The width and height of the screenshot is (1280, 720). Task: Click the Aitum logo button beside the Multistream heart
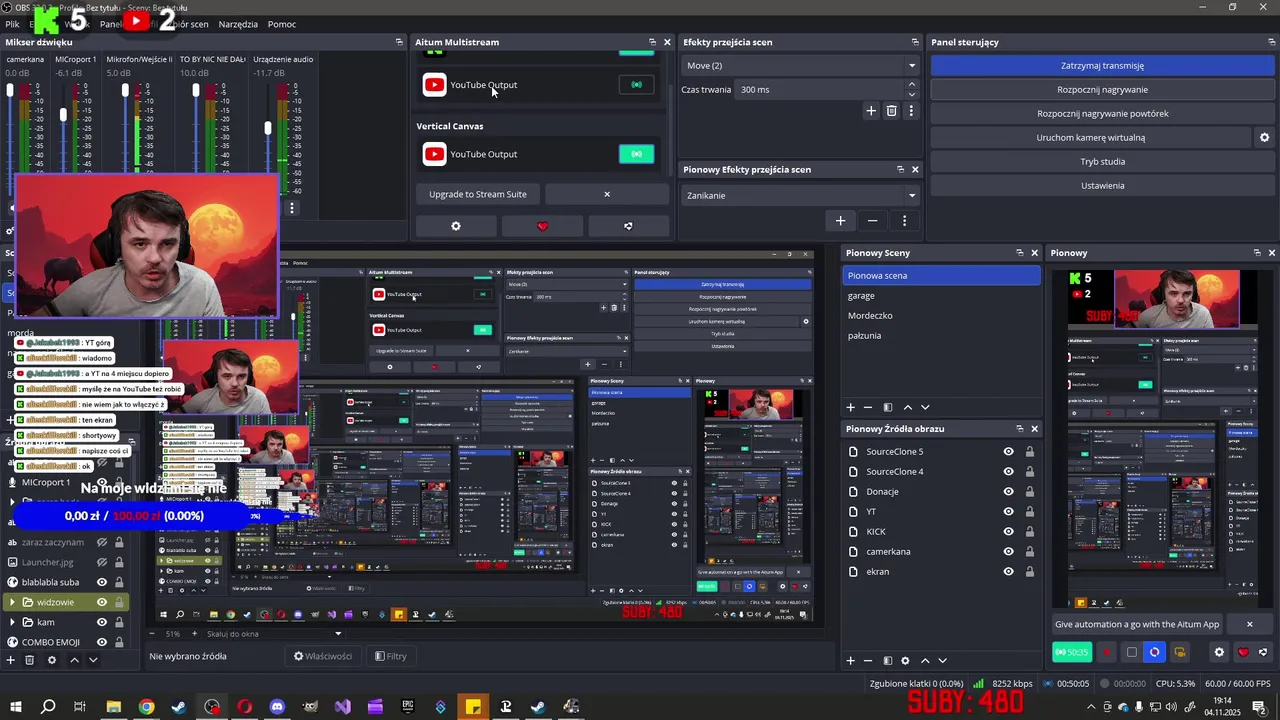pos(628,226)
